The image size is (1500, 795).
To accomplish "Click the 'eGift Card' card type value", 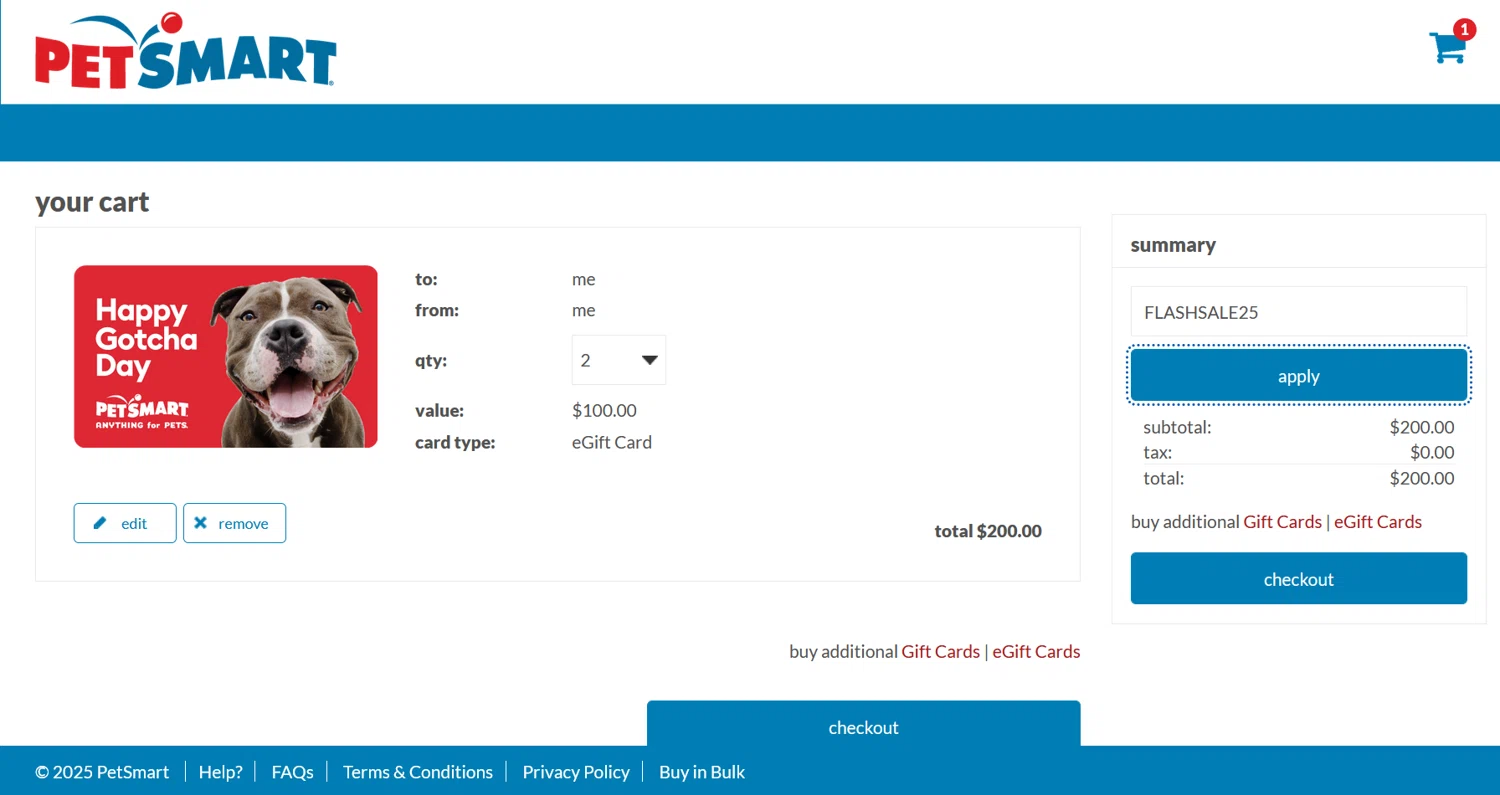I will coord(612,442).
